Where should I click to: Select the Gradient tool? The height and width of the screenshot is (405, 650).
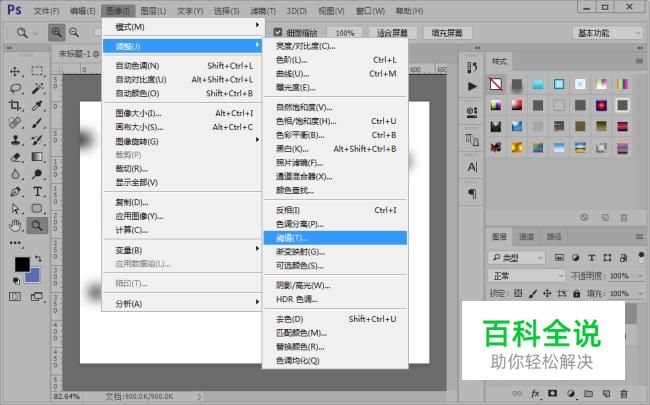click(x=37, y=157)
